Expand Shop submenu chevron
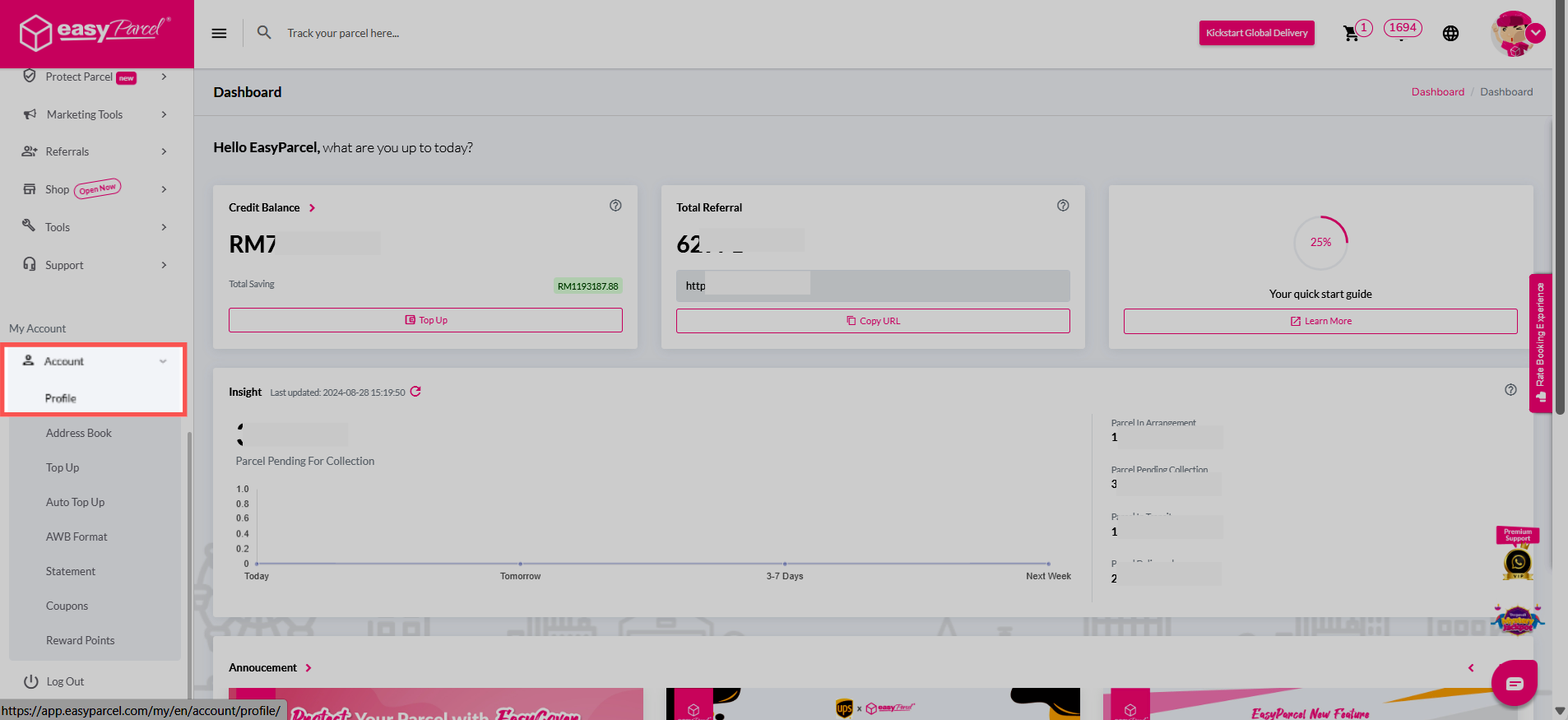The image size is (1568, 720). [165, 189]
